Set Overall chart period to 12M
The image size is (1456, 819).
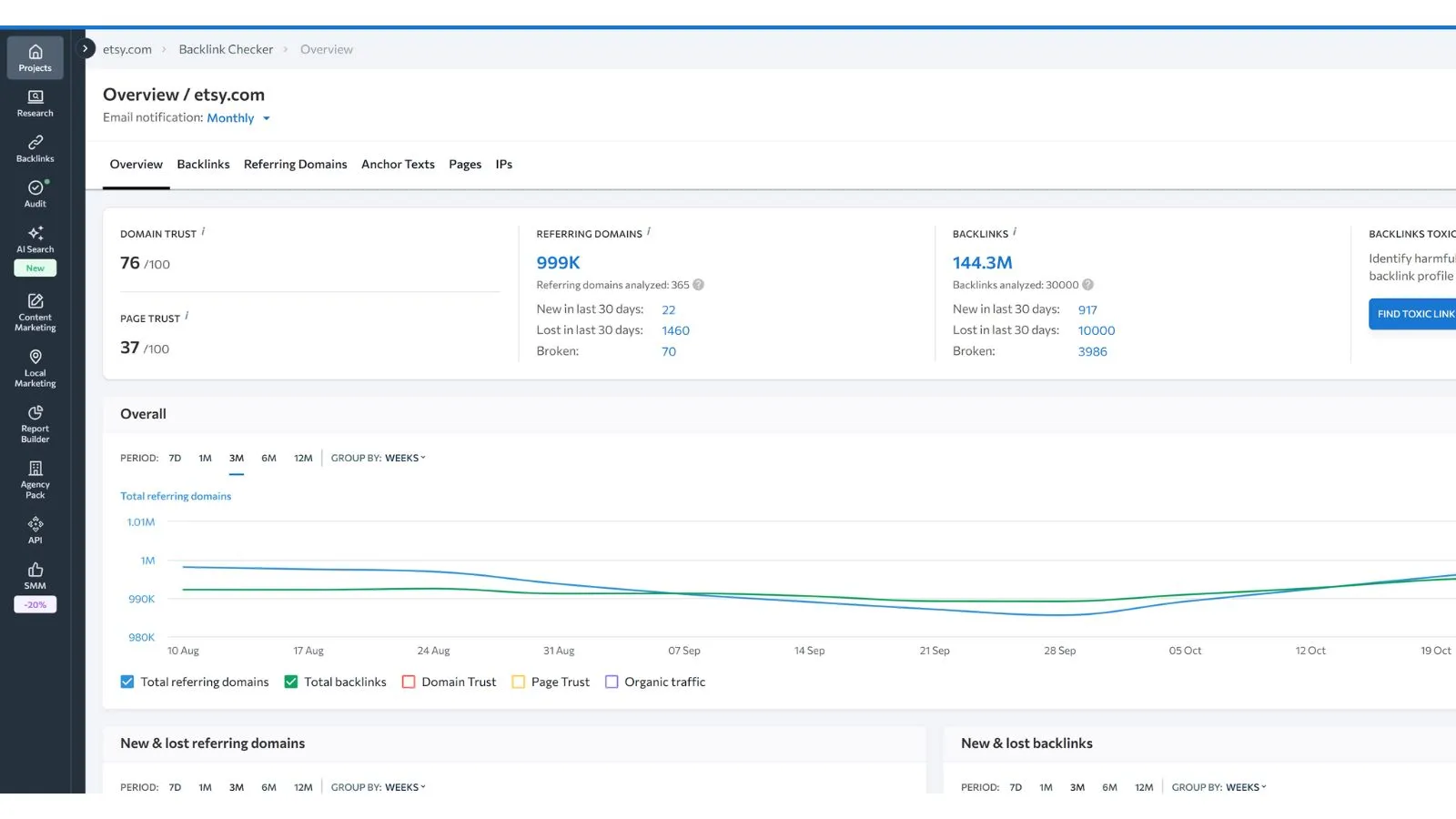[303, 458]
